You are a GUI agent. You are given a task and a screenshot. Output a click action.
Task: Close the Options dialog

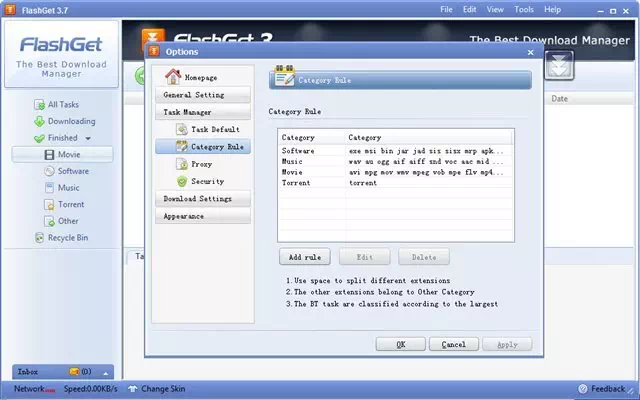pos(530,52)
